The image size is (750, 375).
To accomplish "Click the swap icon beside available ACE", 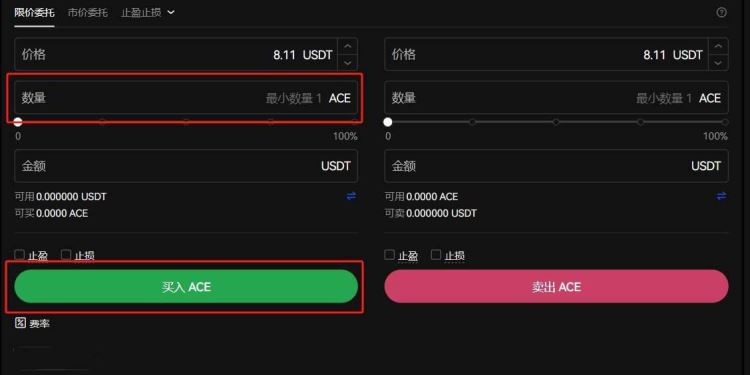I will coord(721,196).
